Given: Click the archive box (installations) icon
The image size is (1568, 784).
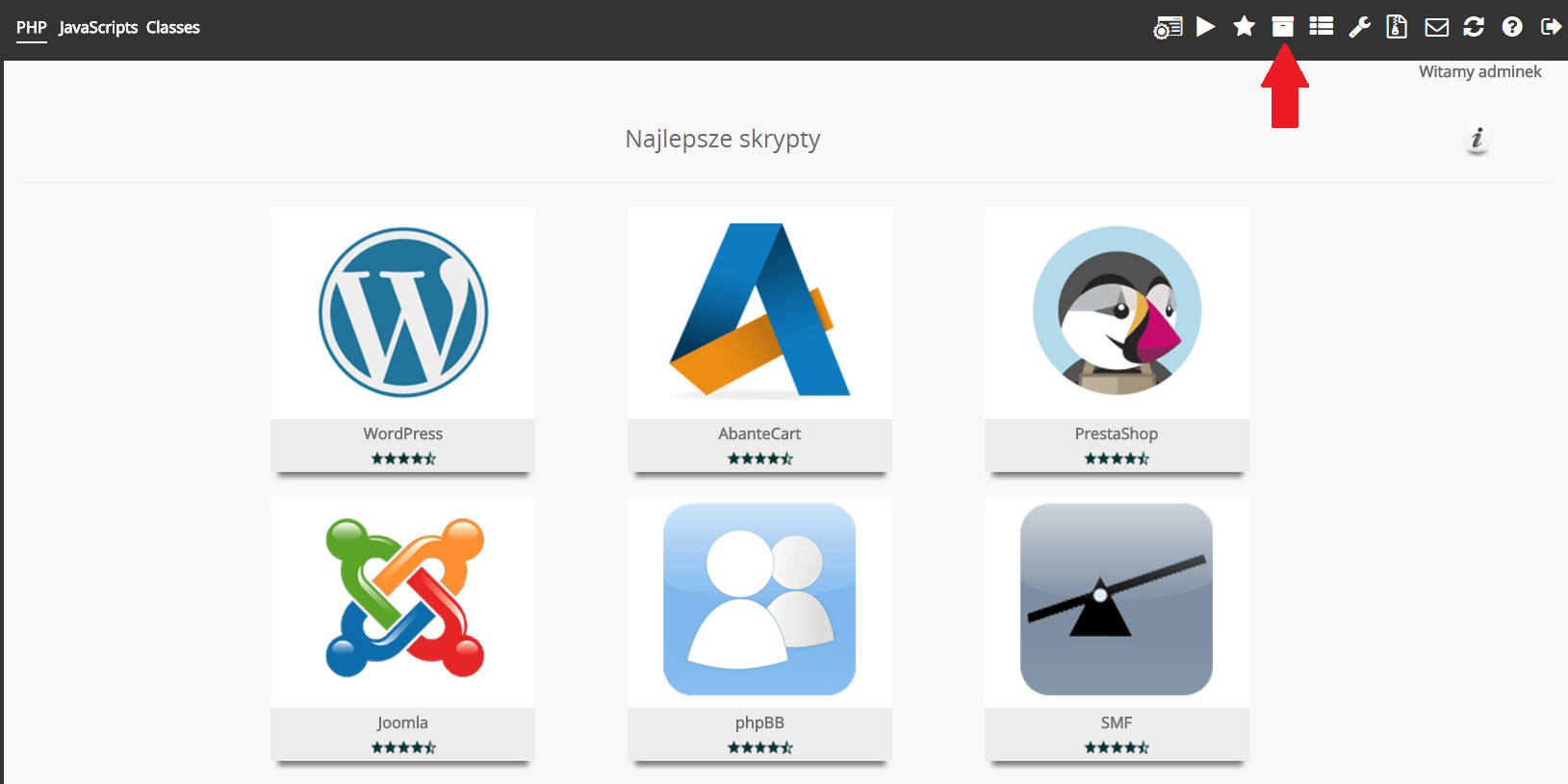Looking at the screenshot, I should pyautogui.click(x=1282, y=27).
